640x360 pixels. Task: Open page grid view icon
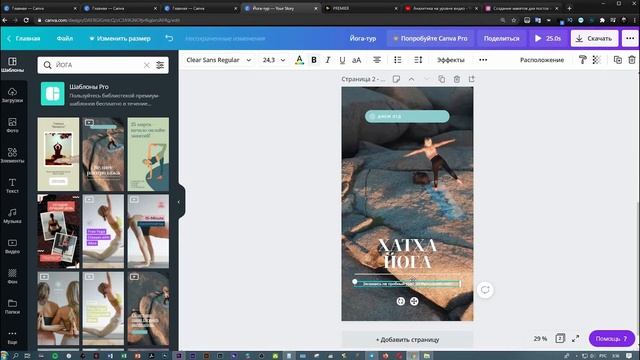pyautogui.click(x=560, y=339)
